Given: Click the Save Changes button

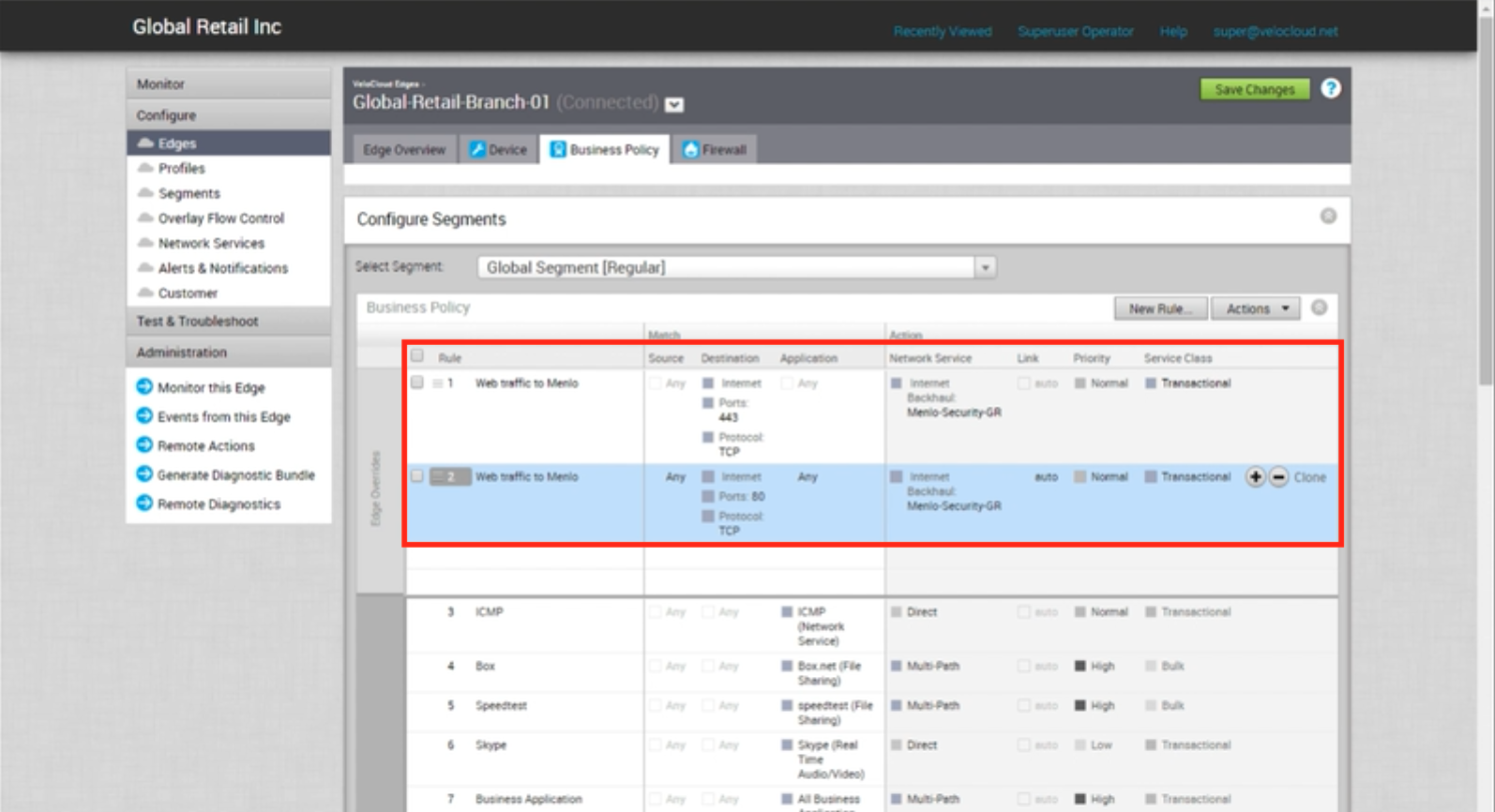Looking at the screenshot, I should tap(1254, 89).
